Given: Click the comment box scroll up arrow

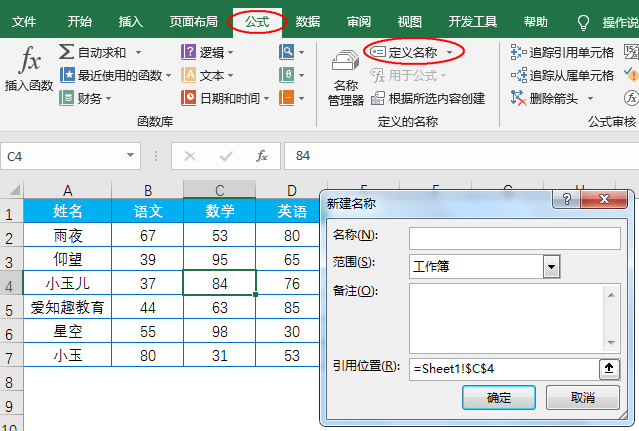Looking at the screenshot, I should coord(611,295).
